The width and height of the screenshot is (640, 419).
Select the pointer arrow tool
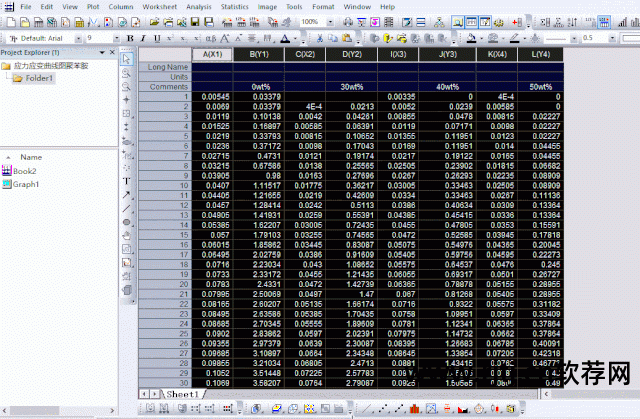(127, 59)
